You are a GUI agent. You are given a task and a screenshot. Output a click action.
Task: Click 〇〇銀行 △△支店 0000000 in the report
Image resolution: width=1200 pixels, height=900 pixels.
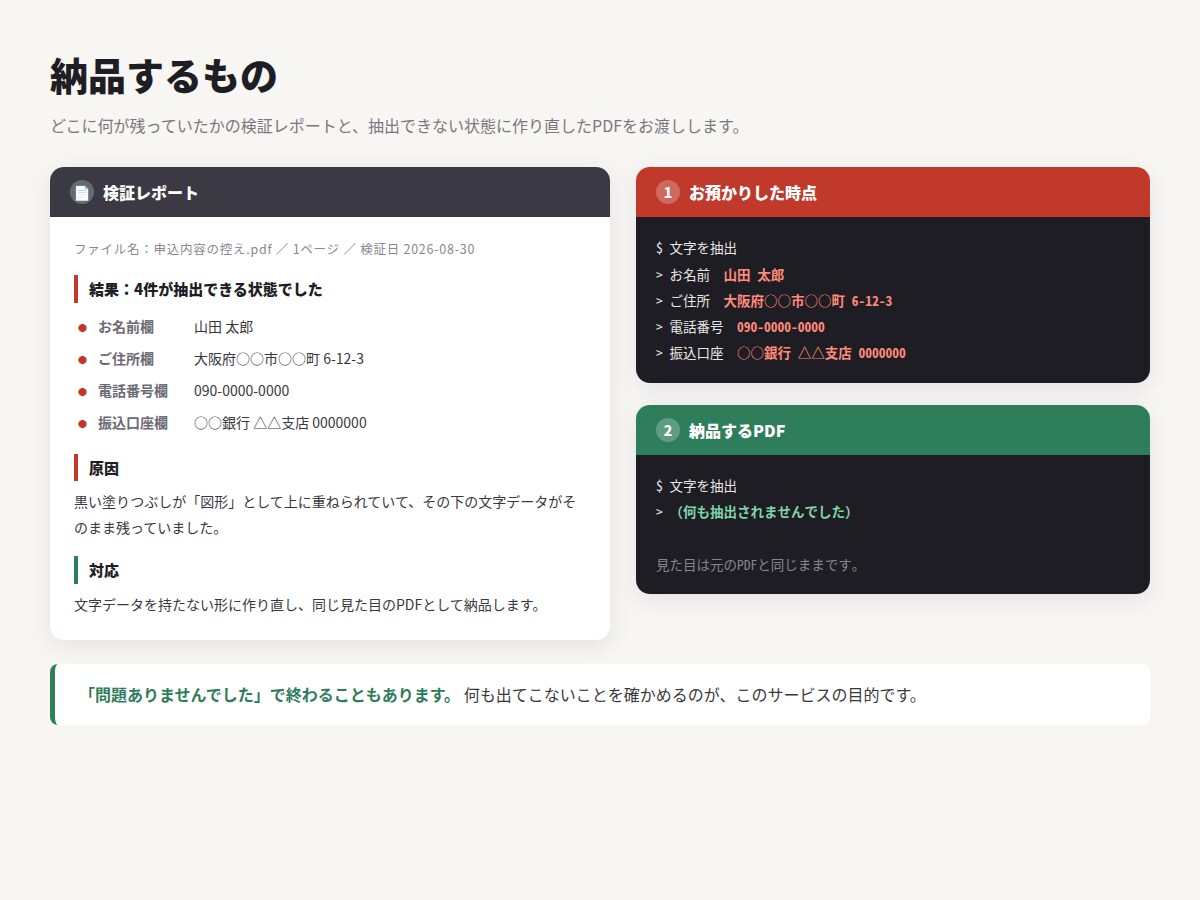[x=280, y=423]
